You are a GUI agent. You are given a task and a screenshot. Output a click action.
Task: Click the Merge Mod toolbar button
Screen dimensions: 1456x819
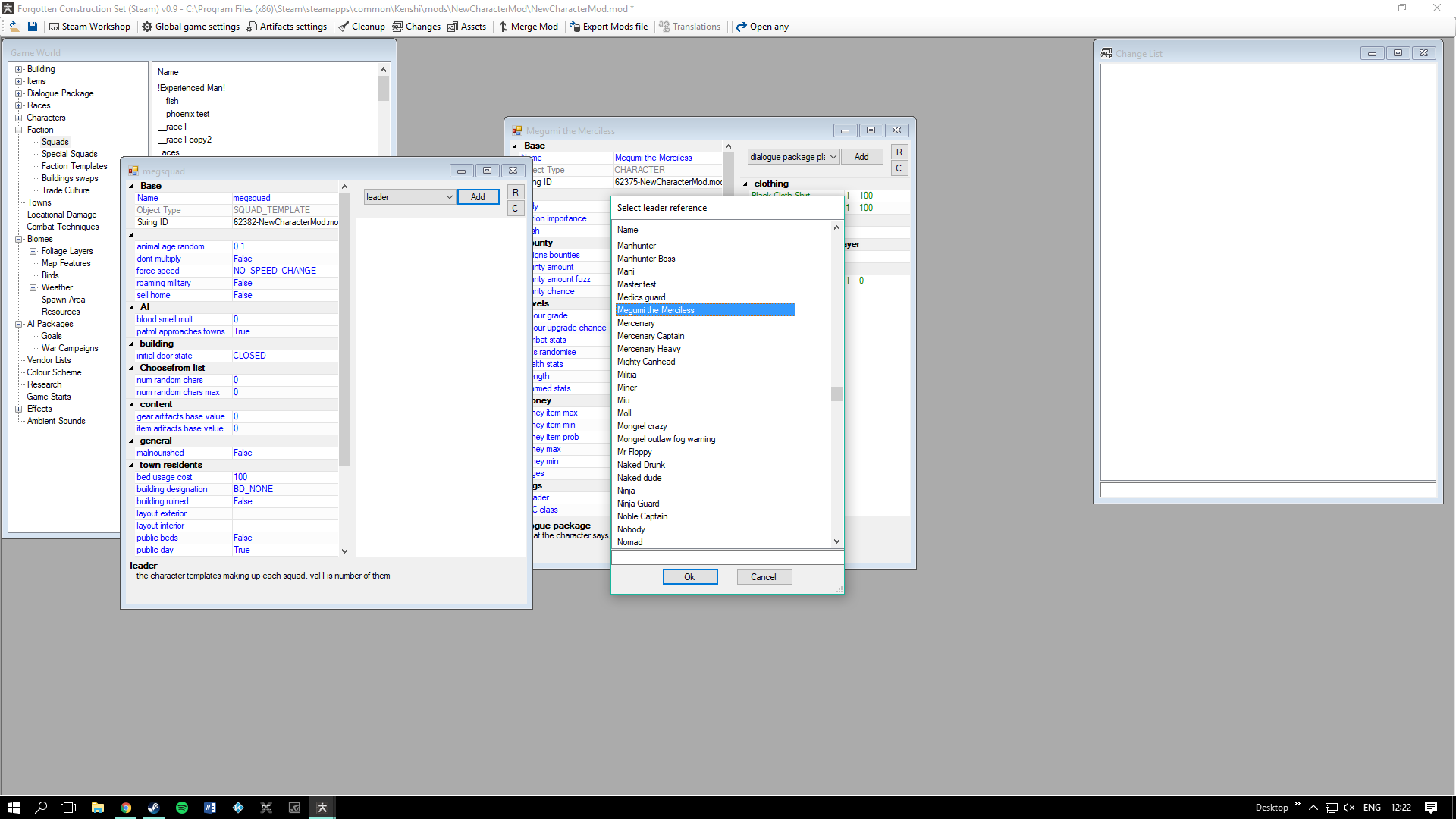(528, 27)
